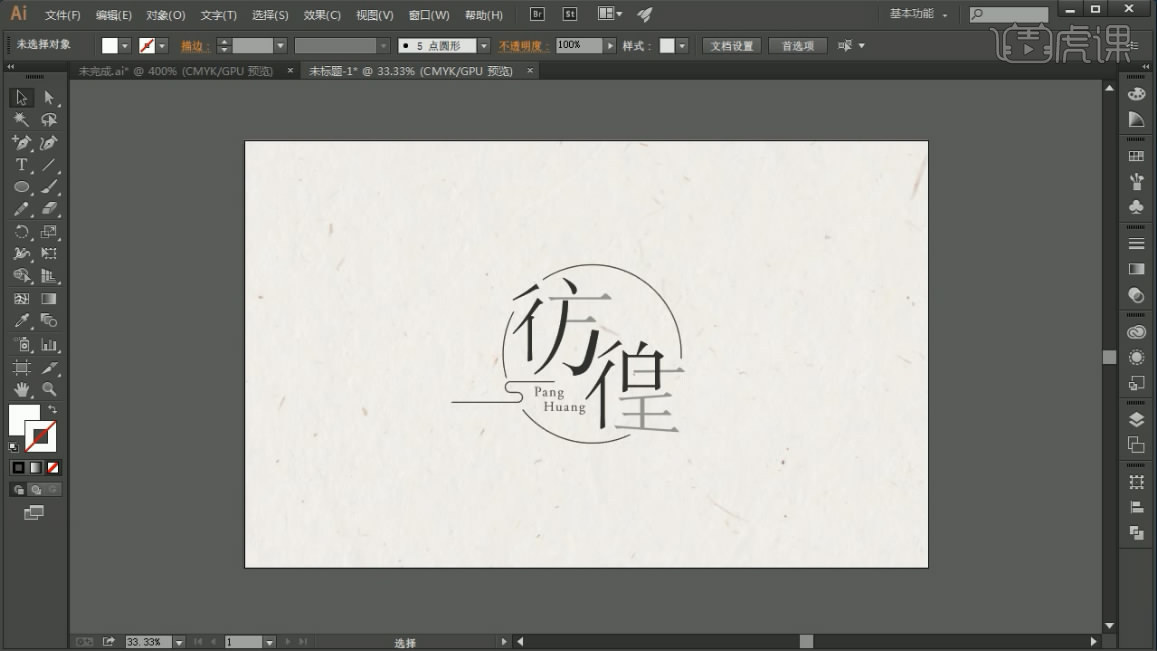Open the brush definition '5 点圆形' dropdown
Screen dimensions: 1157x651
click(483, 46)
